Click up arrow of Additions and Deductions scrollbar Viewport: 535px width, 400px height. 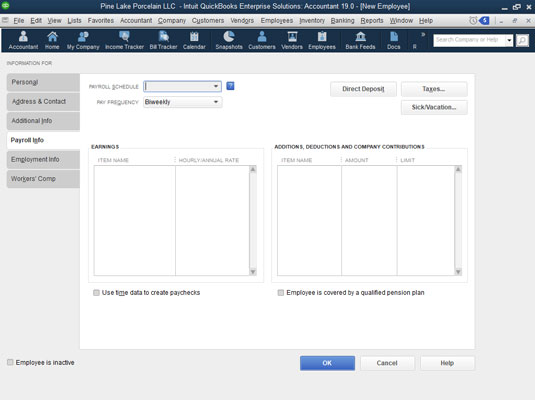458,169
